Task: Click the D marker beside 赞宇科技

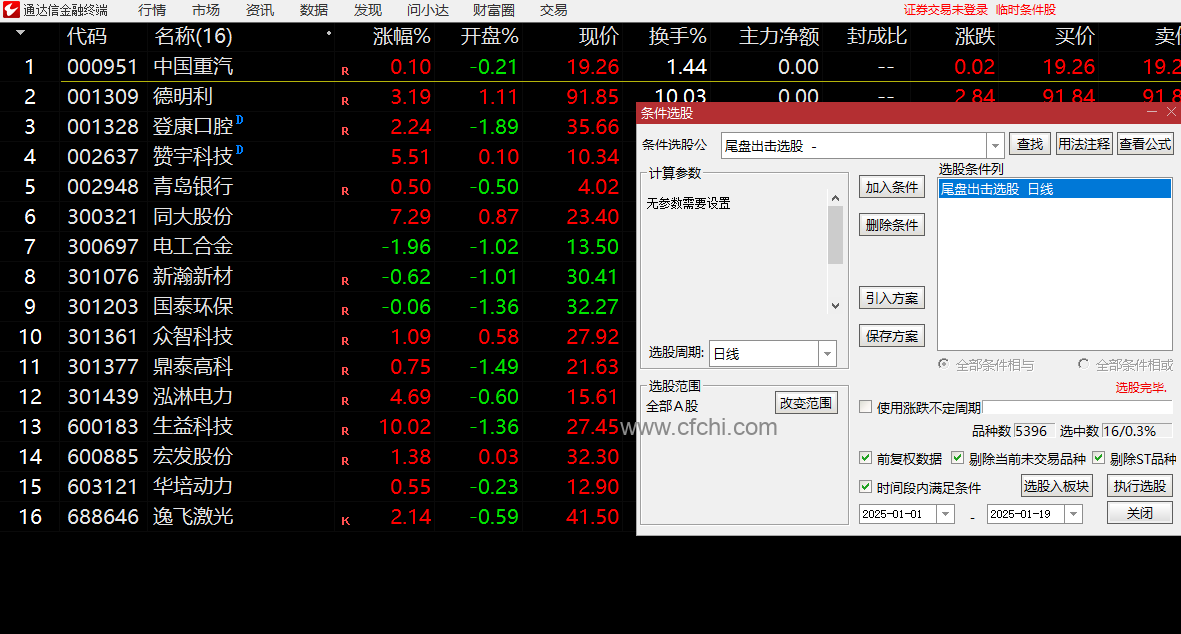Action: [x=240, y=149]
